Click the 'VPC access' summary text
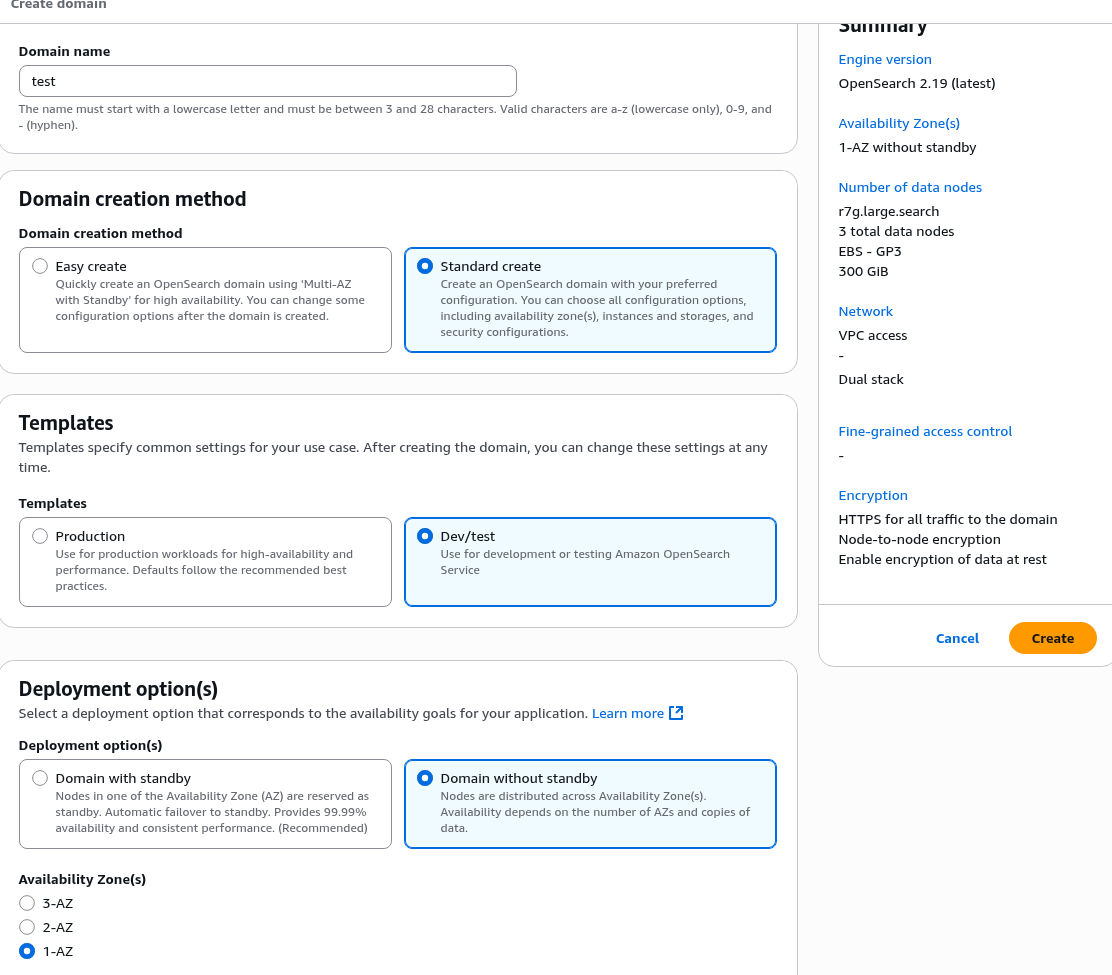Image resolution: width=1112 pixels, height=975 pixels. (873, 335)
